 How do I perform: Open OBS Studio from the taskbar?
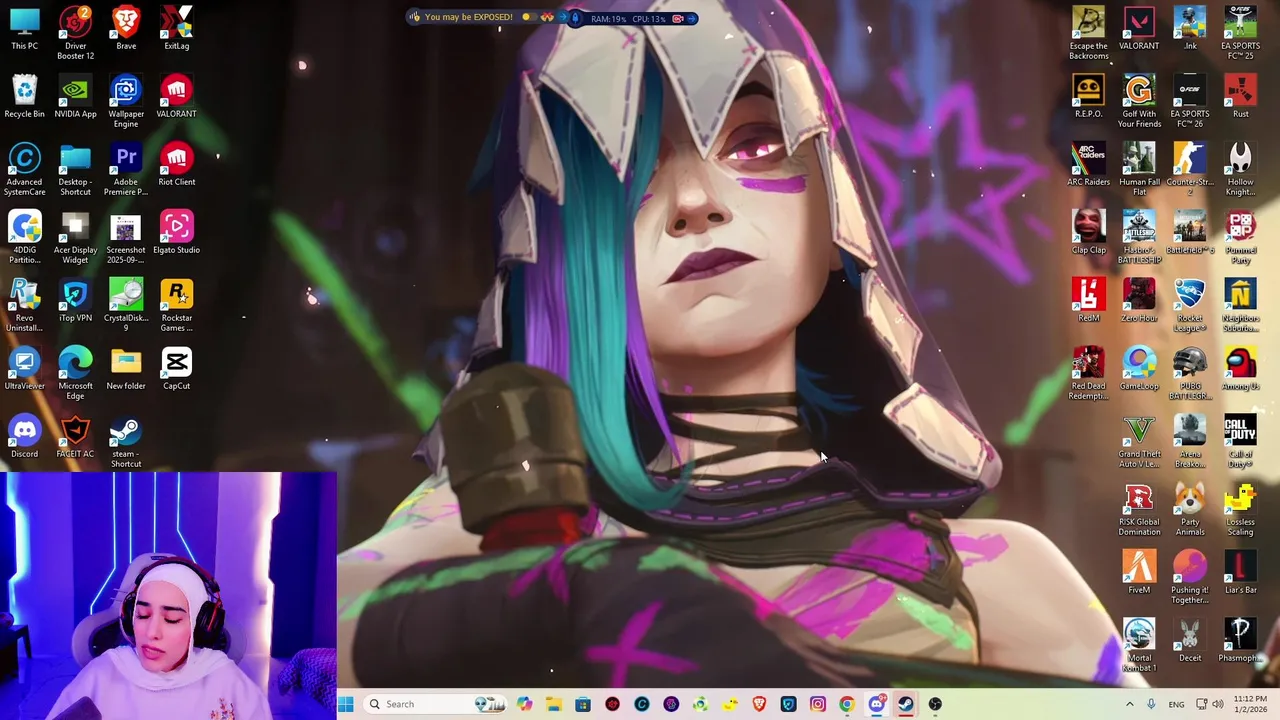tap(935, 704)
